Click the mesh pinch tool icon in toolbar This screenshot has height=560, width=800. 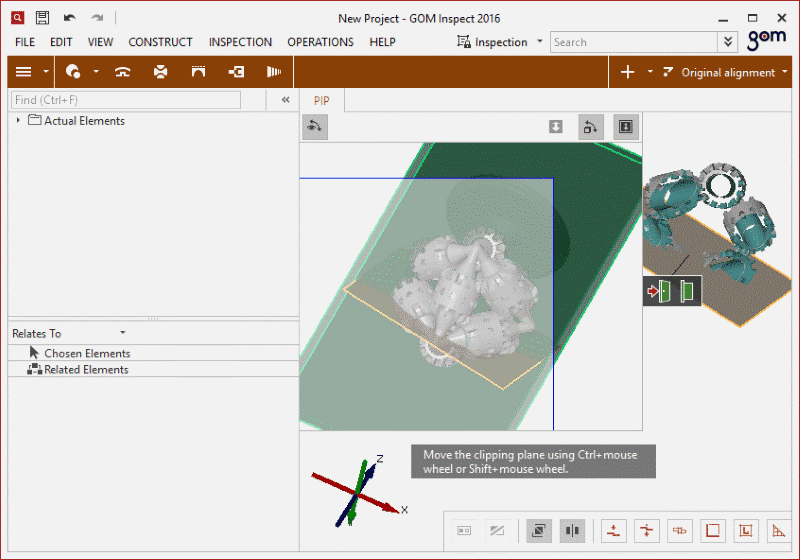[x=161, y=72]
